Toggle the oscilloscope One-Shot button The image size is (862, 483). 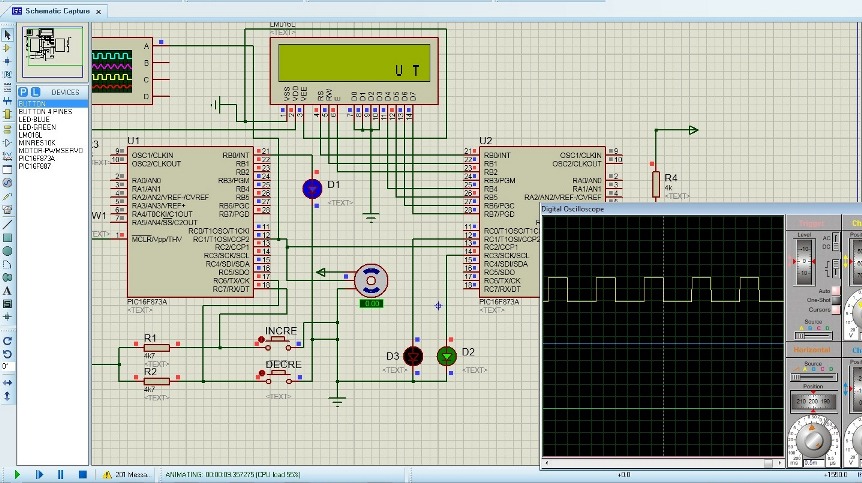836,300
